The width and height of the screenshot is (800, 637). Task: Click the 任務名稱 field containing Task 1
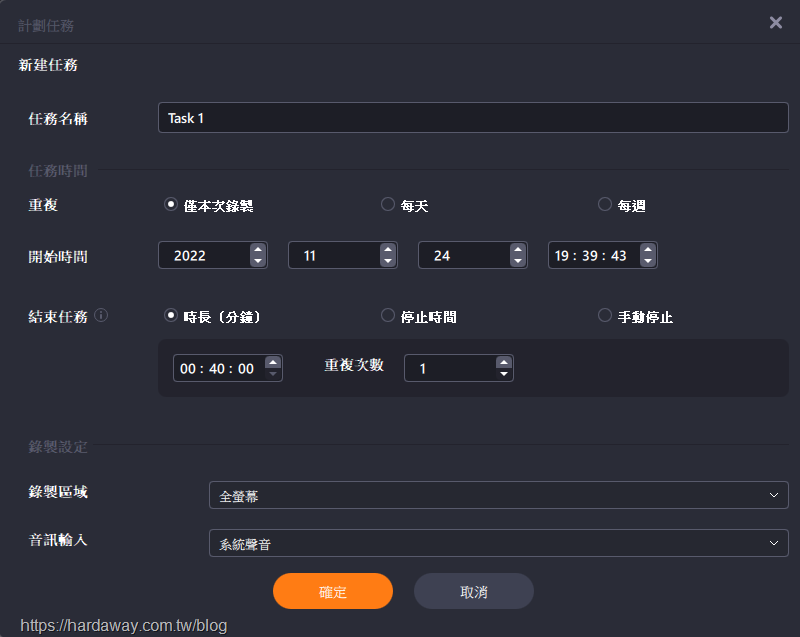(473, 118)
